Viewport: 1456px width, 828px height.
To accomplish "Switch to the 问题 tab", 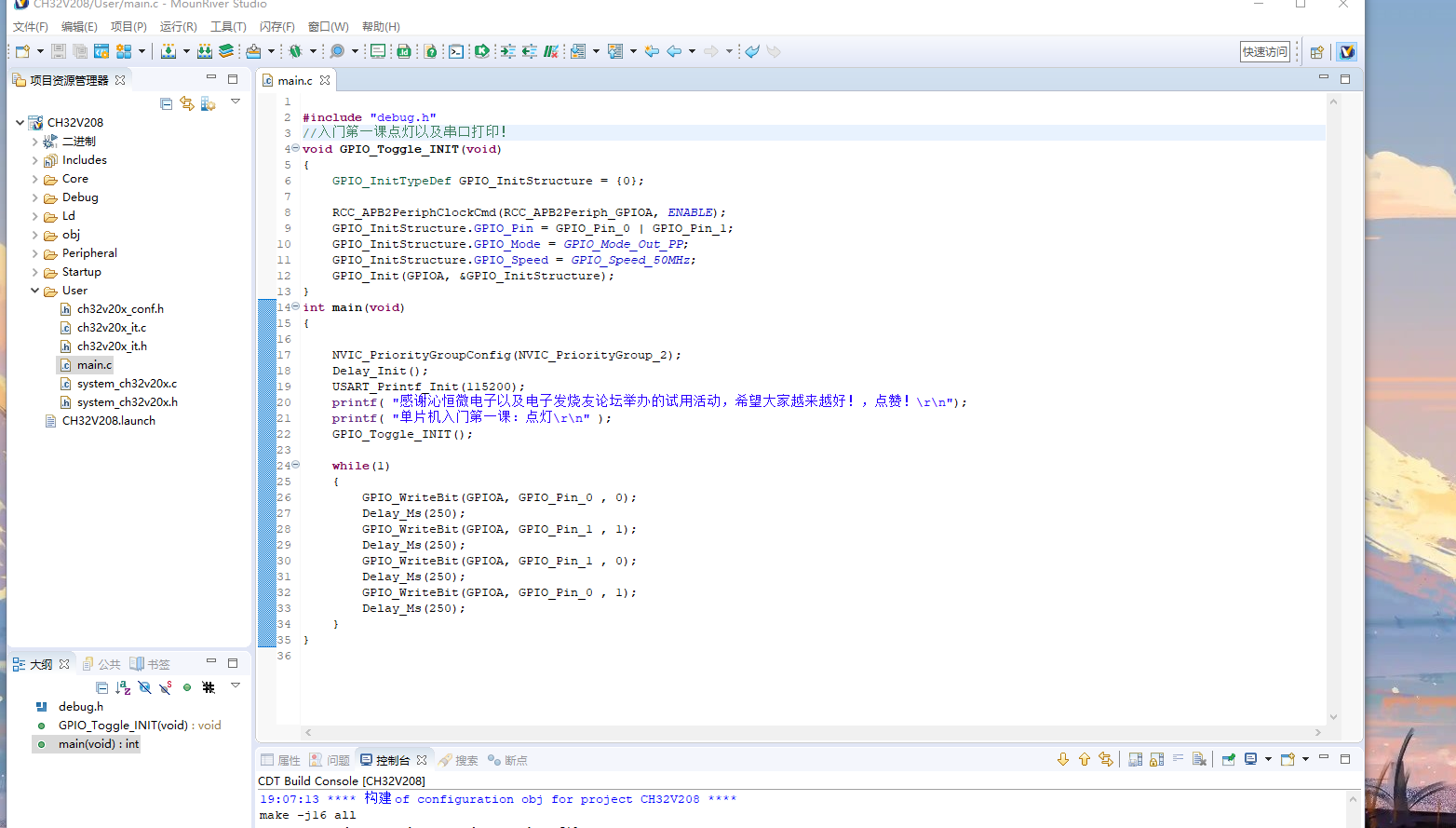I will [330, 760].
